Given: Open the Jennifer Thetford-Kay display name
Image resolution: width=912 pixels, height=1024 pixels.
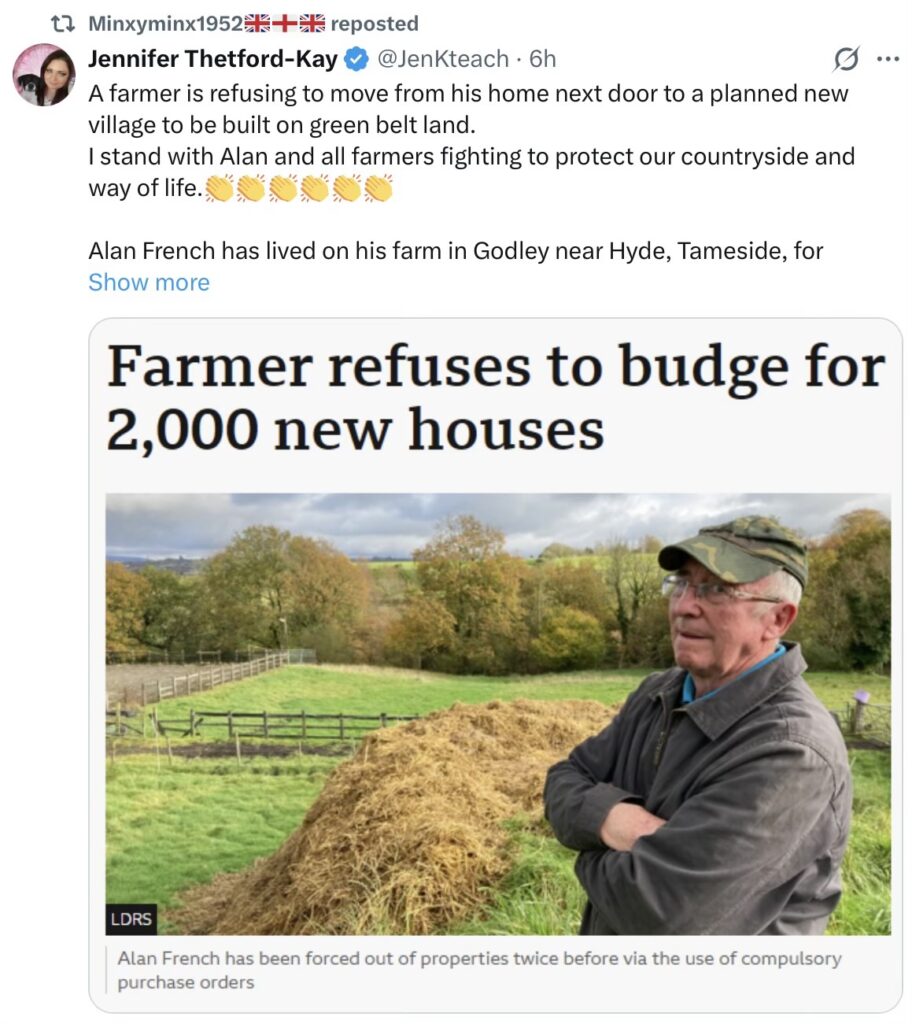Looking at the screenshot, I should coord(213,59).
